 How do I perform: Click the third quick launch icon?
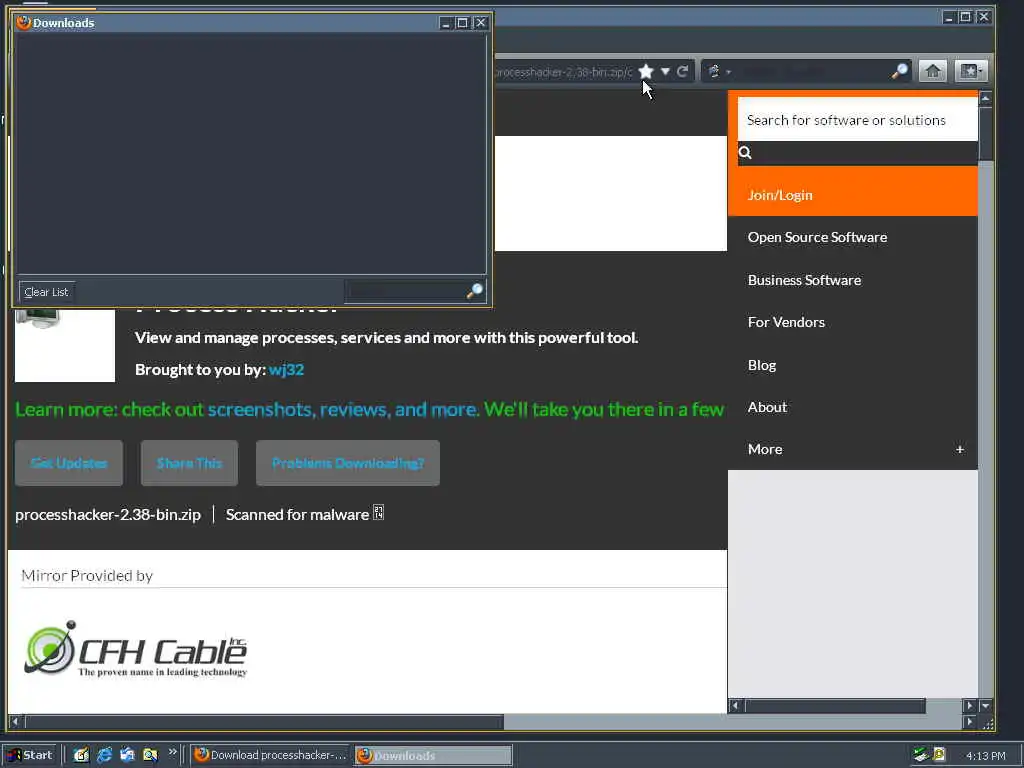coord(127,755)
